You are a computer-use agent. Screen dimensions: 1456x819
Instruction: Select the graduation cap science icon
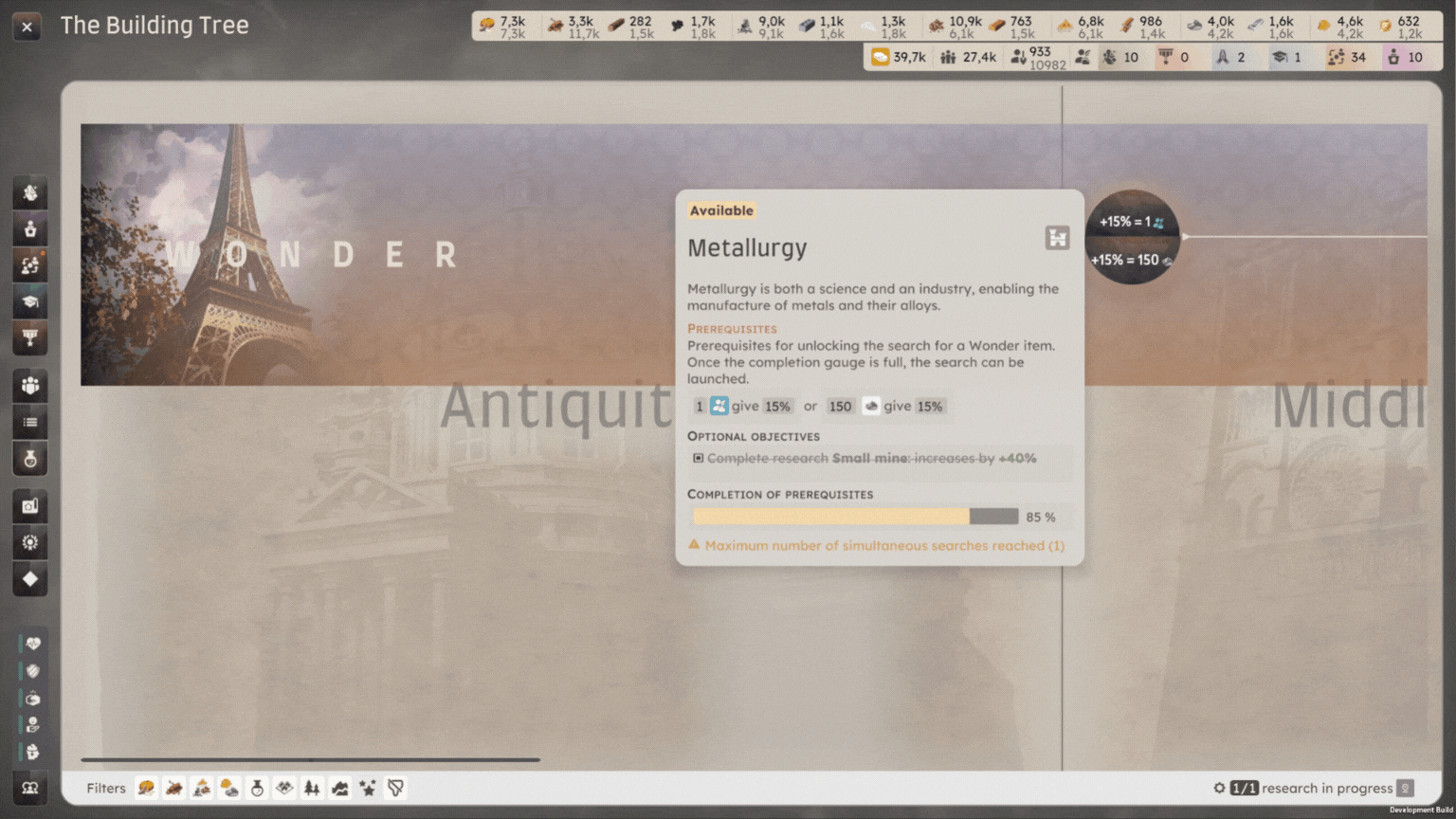coord(29,302)
